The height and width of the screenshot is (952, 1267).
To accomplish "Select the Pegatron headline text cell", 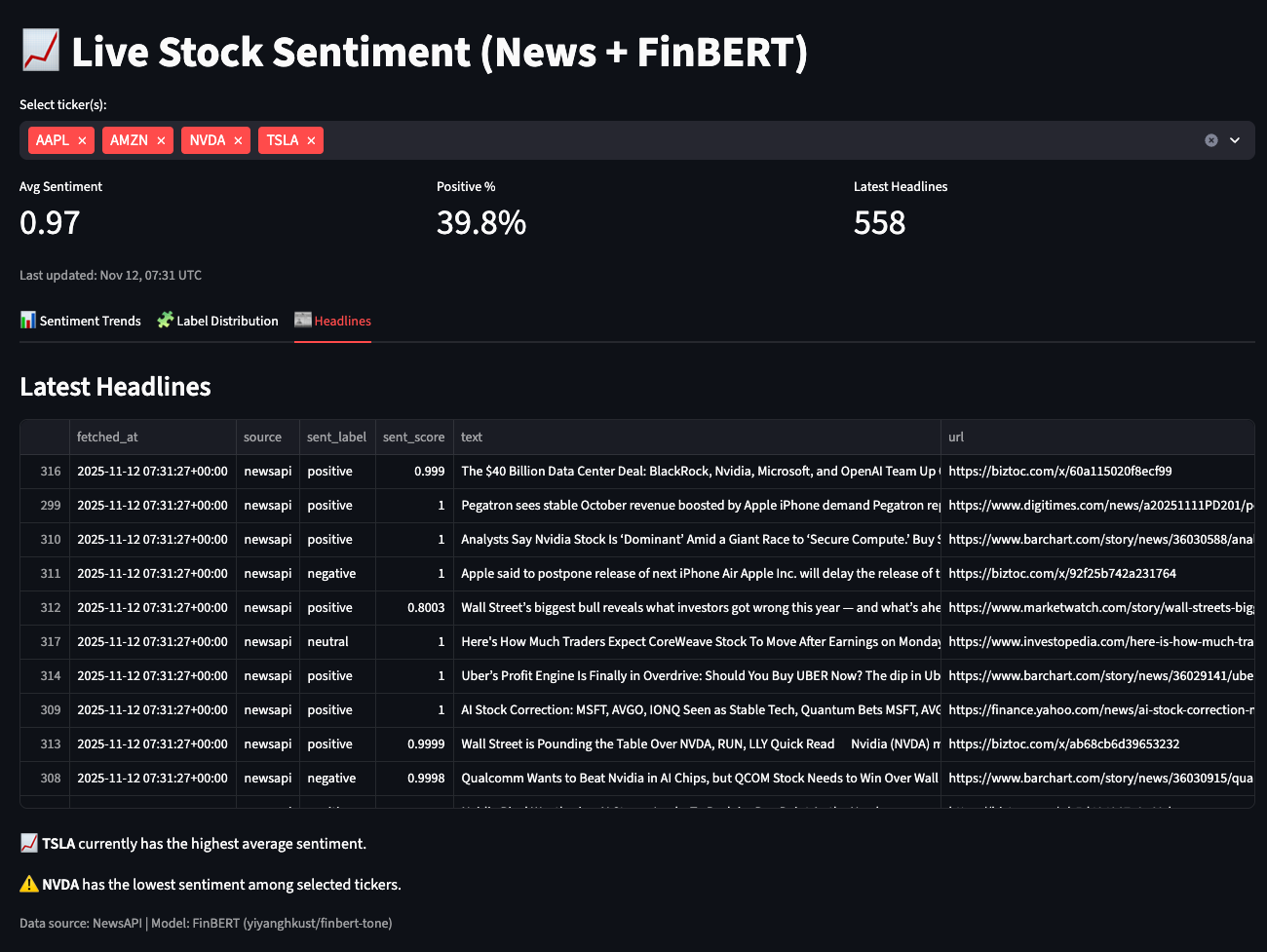I will pos(697,506).
